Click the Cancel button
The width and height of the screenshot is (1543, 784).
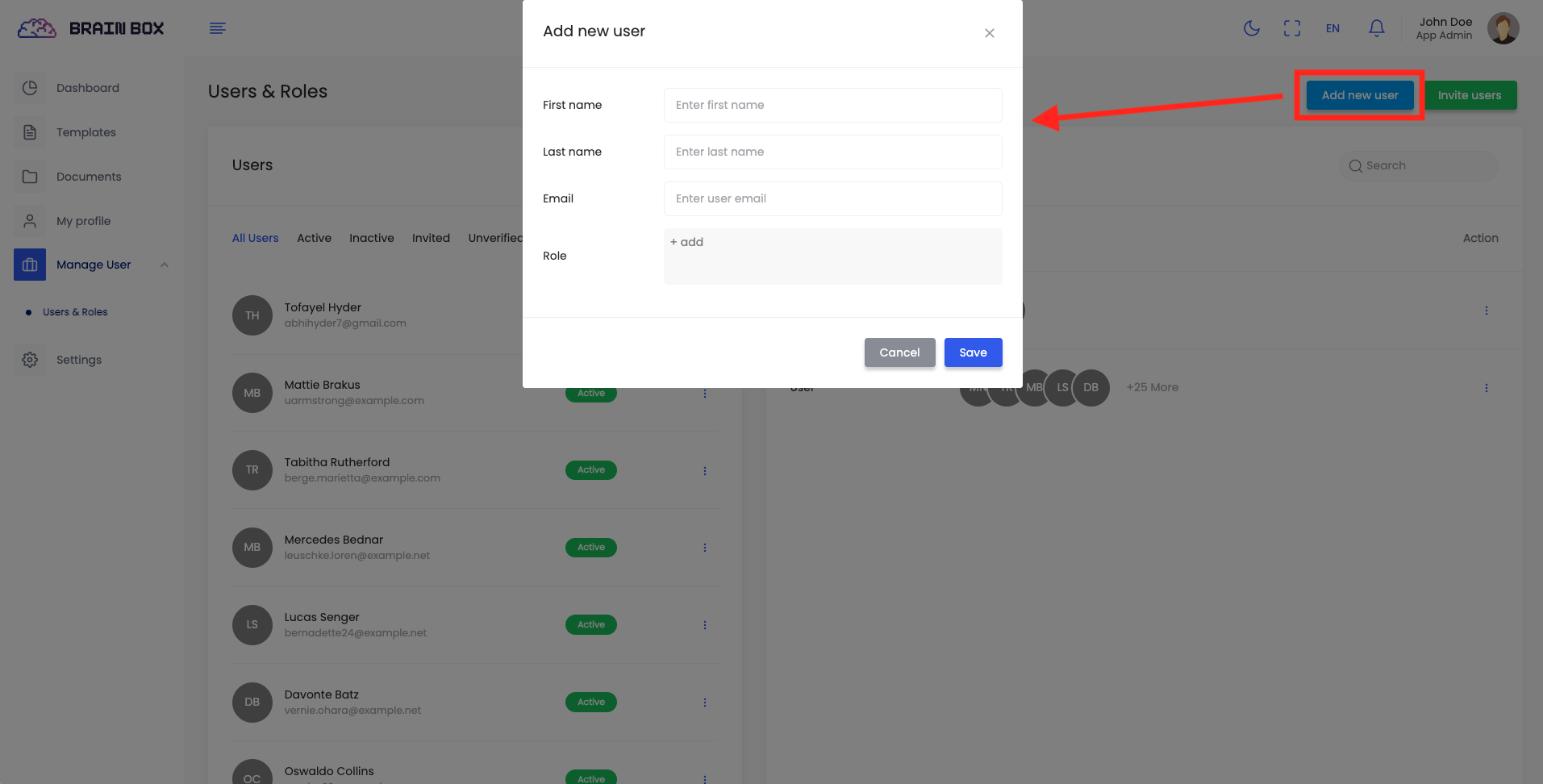[899, 352]
